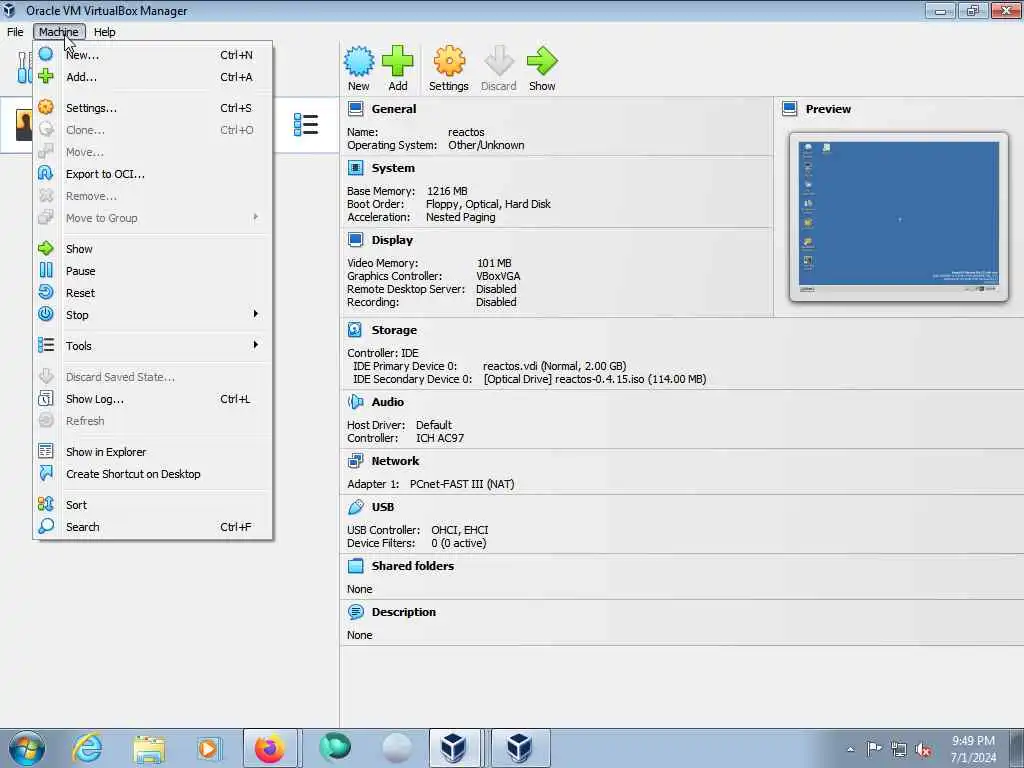Click the reactos VM preview thumbnail
Image resolution: width=1024 pixels, height=768 pixels.
click(x=899, y=217)
